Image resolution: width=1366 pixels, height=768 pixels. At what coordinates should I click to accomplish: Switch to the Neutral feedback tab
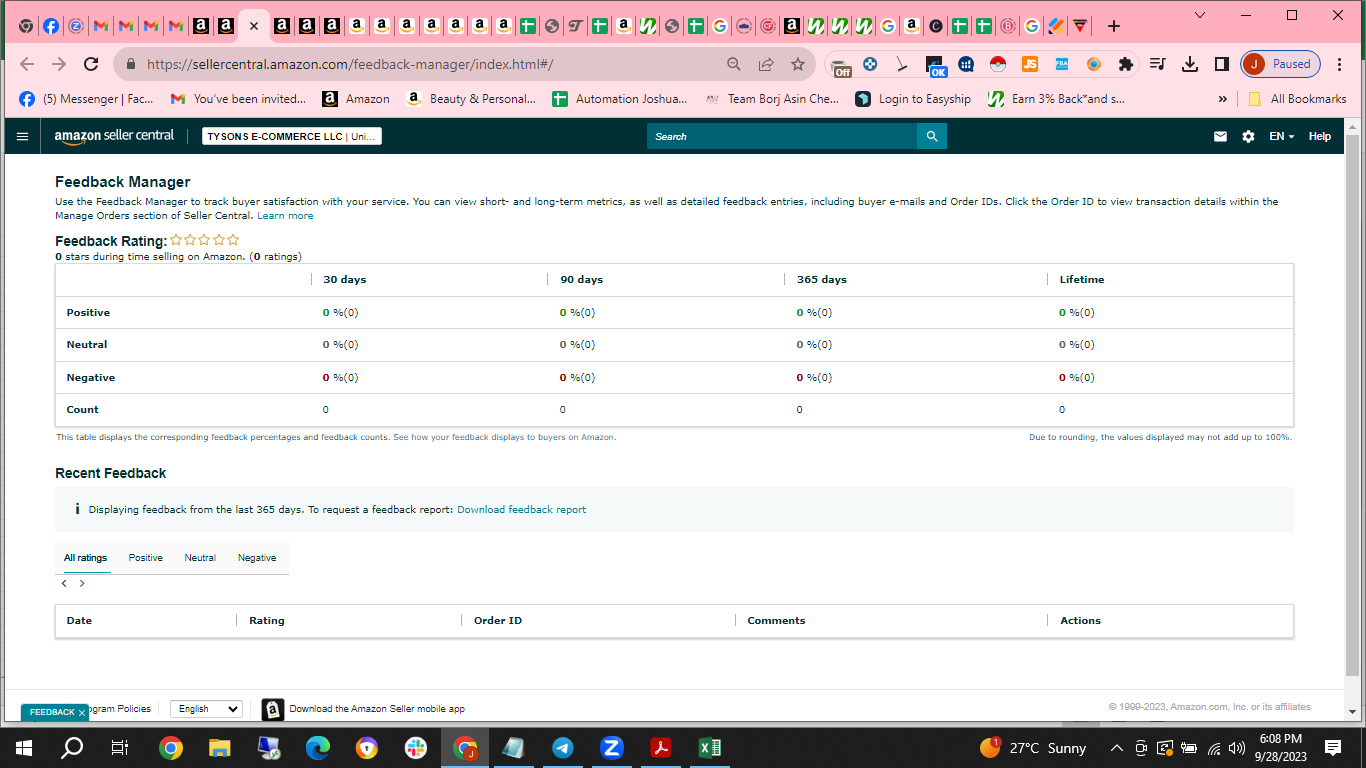pyautogui.click(x=200, y=558)
